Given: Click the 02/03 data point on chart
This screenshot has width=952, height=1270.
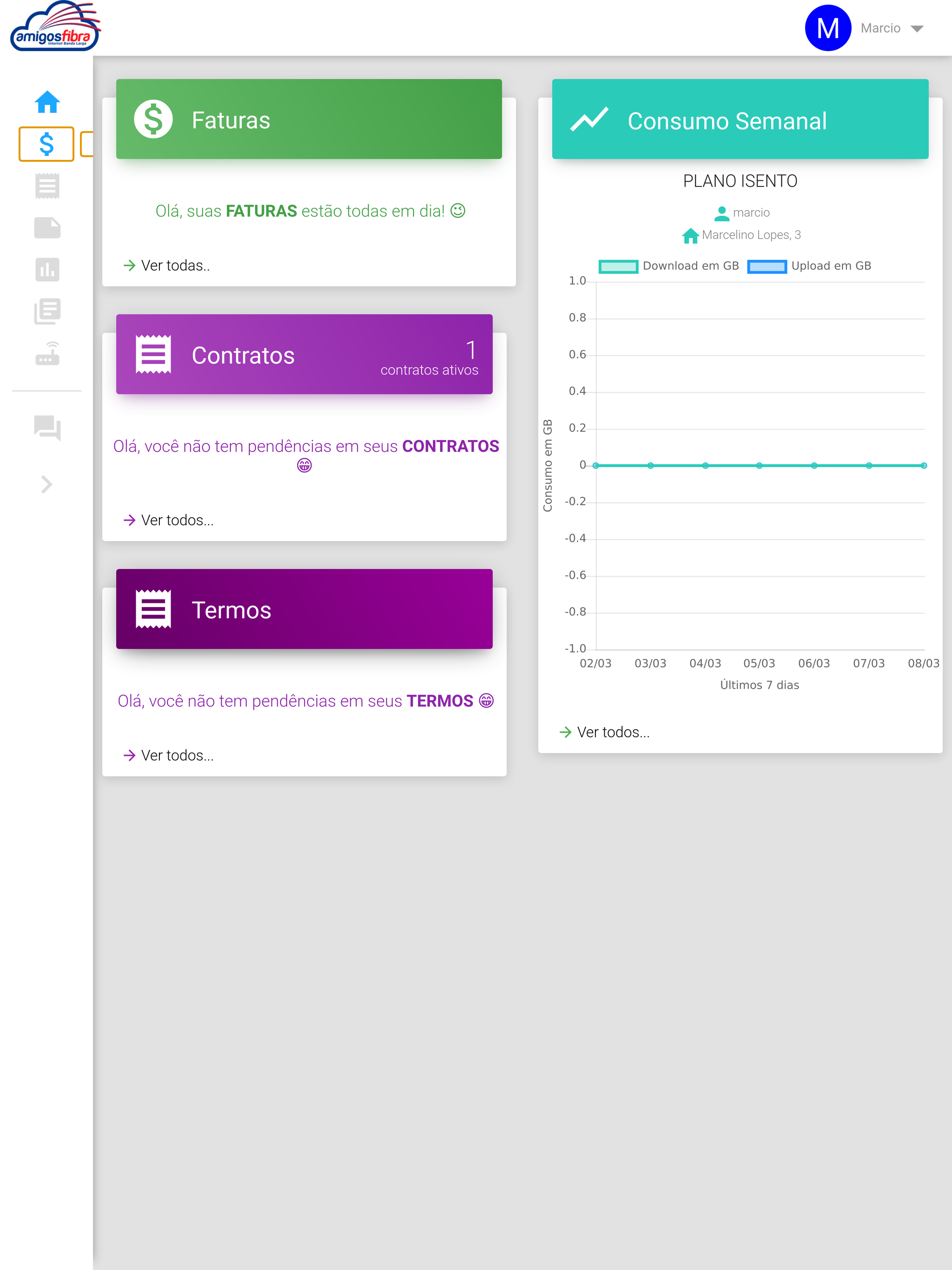Looking at the screenshot, I should (x=596, y=466).
